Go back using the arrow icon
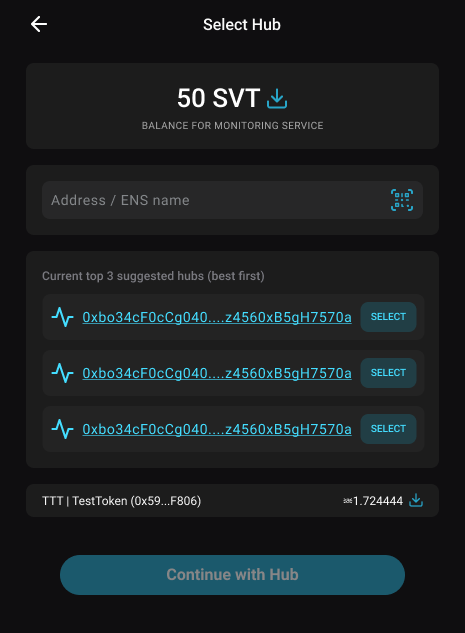 39,24
